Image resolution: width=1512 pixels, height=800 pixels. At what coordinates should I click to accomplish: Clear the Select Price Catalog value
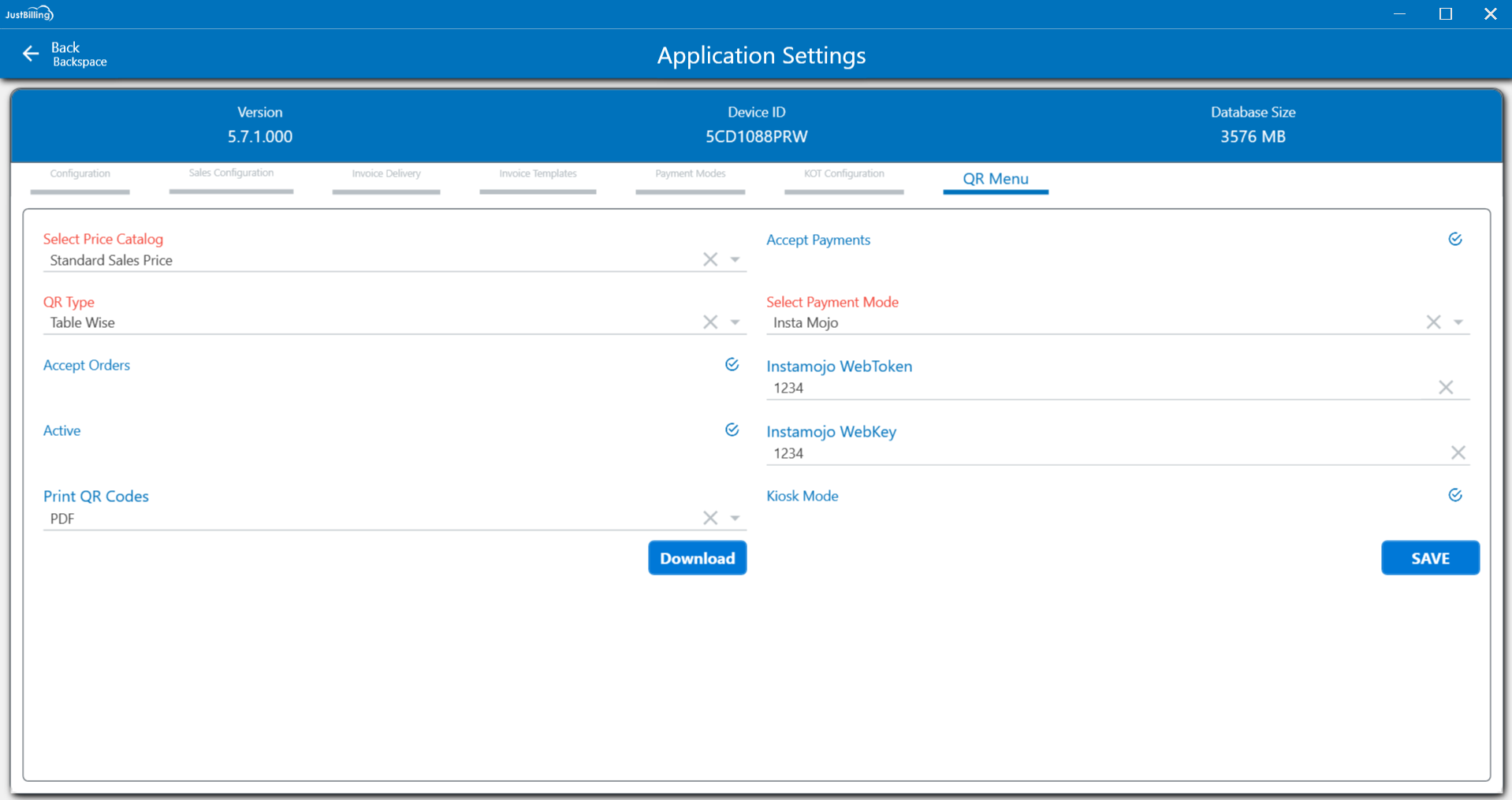[710, 259]
